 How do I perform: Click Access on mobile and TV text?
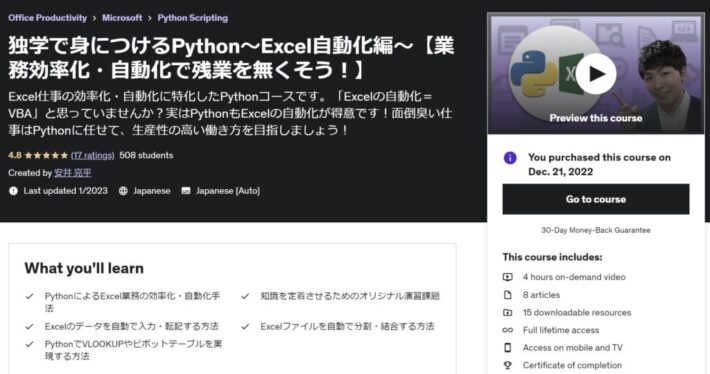(x=572, y=348)
